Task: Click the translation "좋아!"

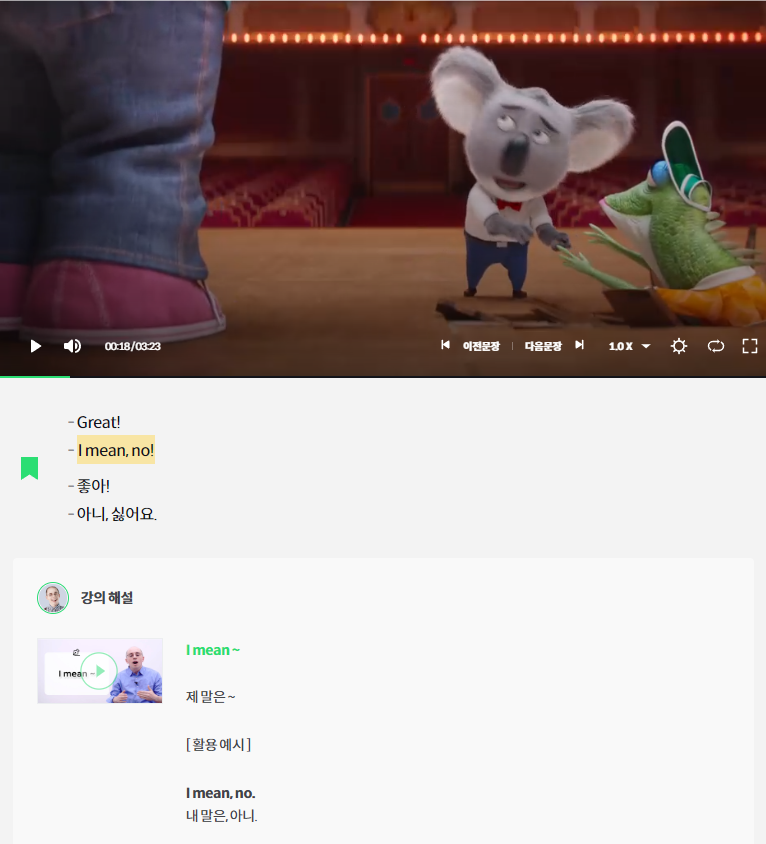Action: [93, 486]
